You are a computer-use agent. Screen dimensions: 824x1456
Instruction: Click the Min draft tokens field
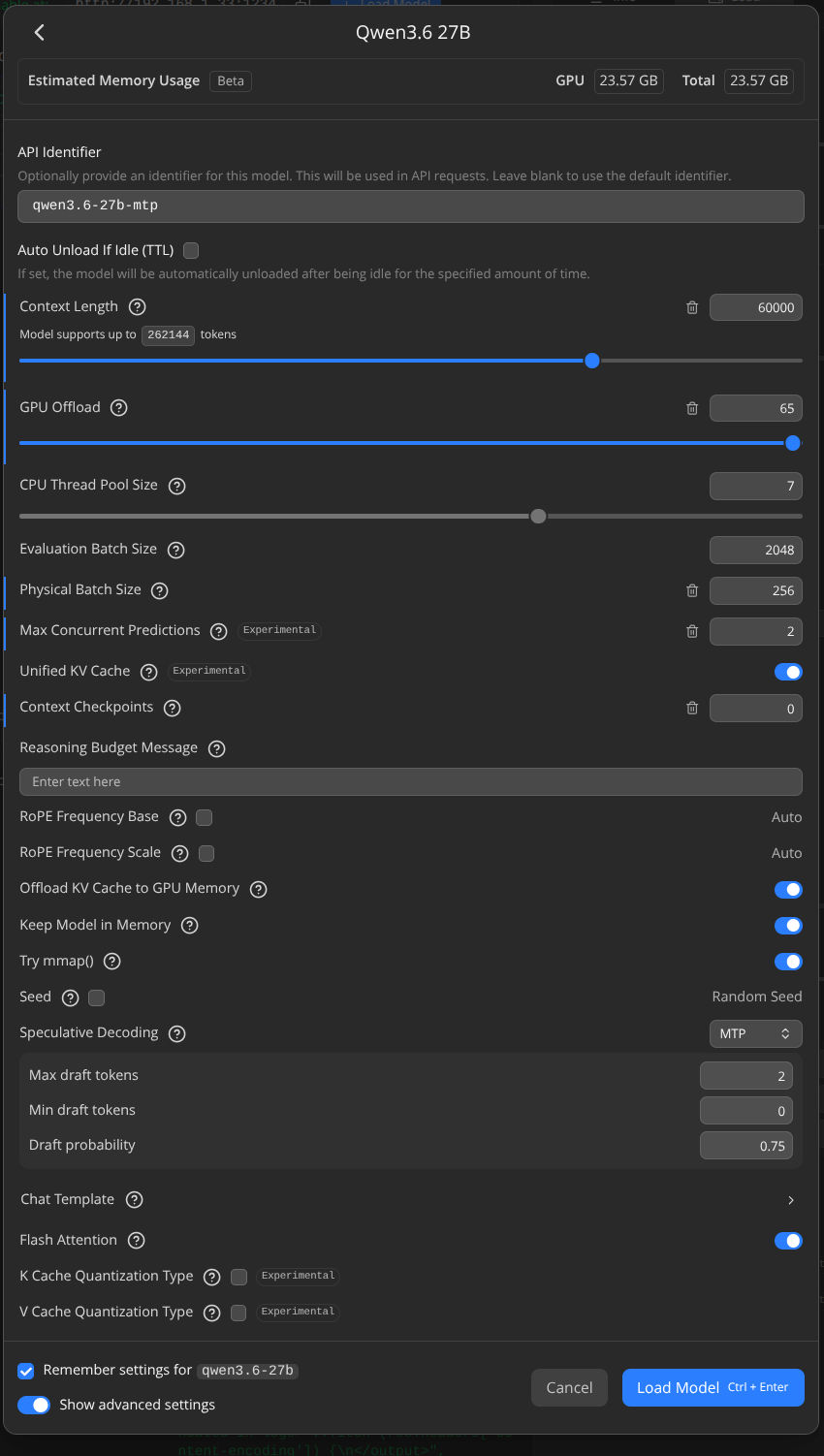click(745, 1111)
